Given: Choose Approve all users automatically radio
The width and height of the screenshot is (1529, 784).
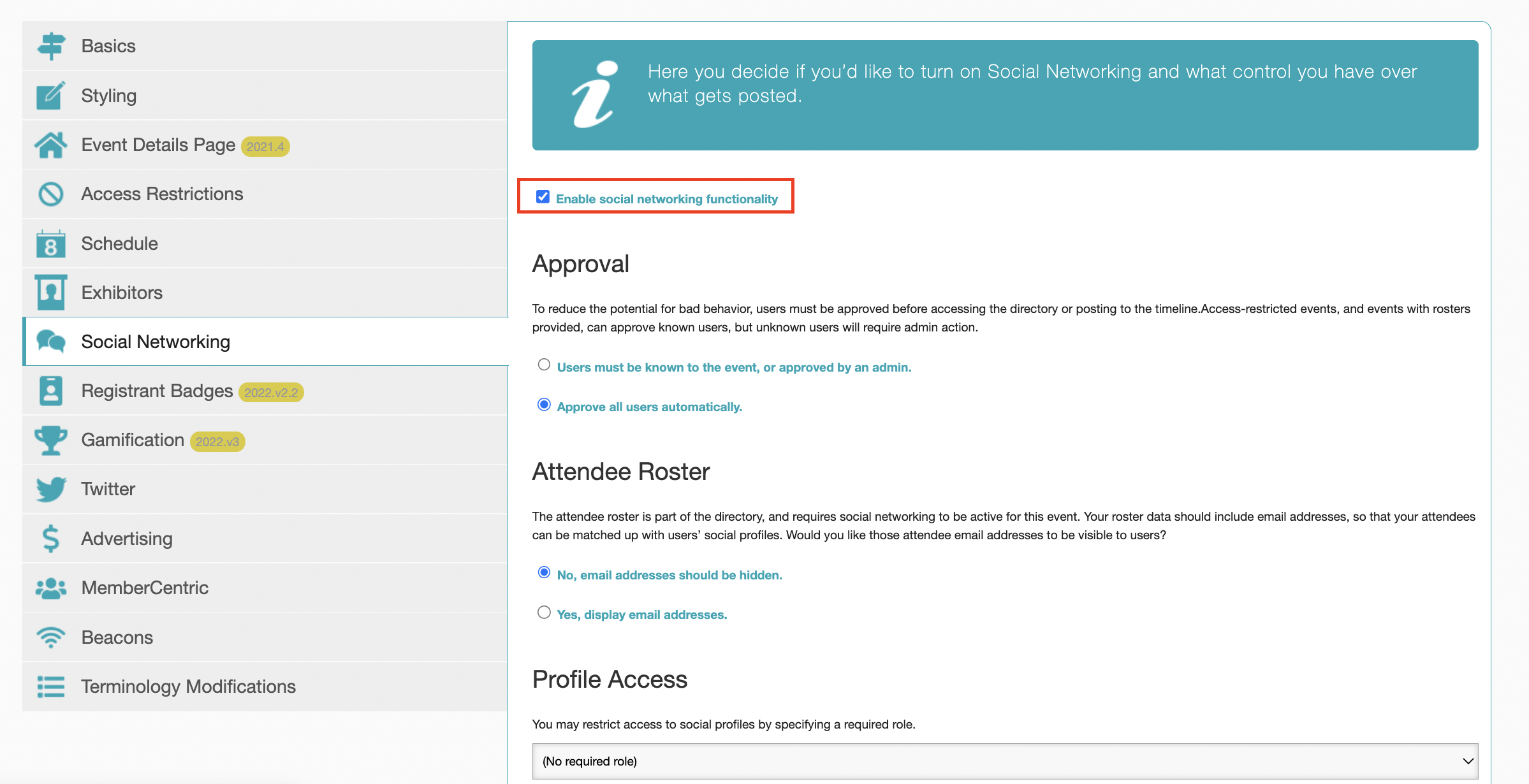Looking at the screenshot, I should (x=544, y=405).
